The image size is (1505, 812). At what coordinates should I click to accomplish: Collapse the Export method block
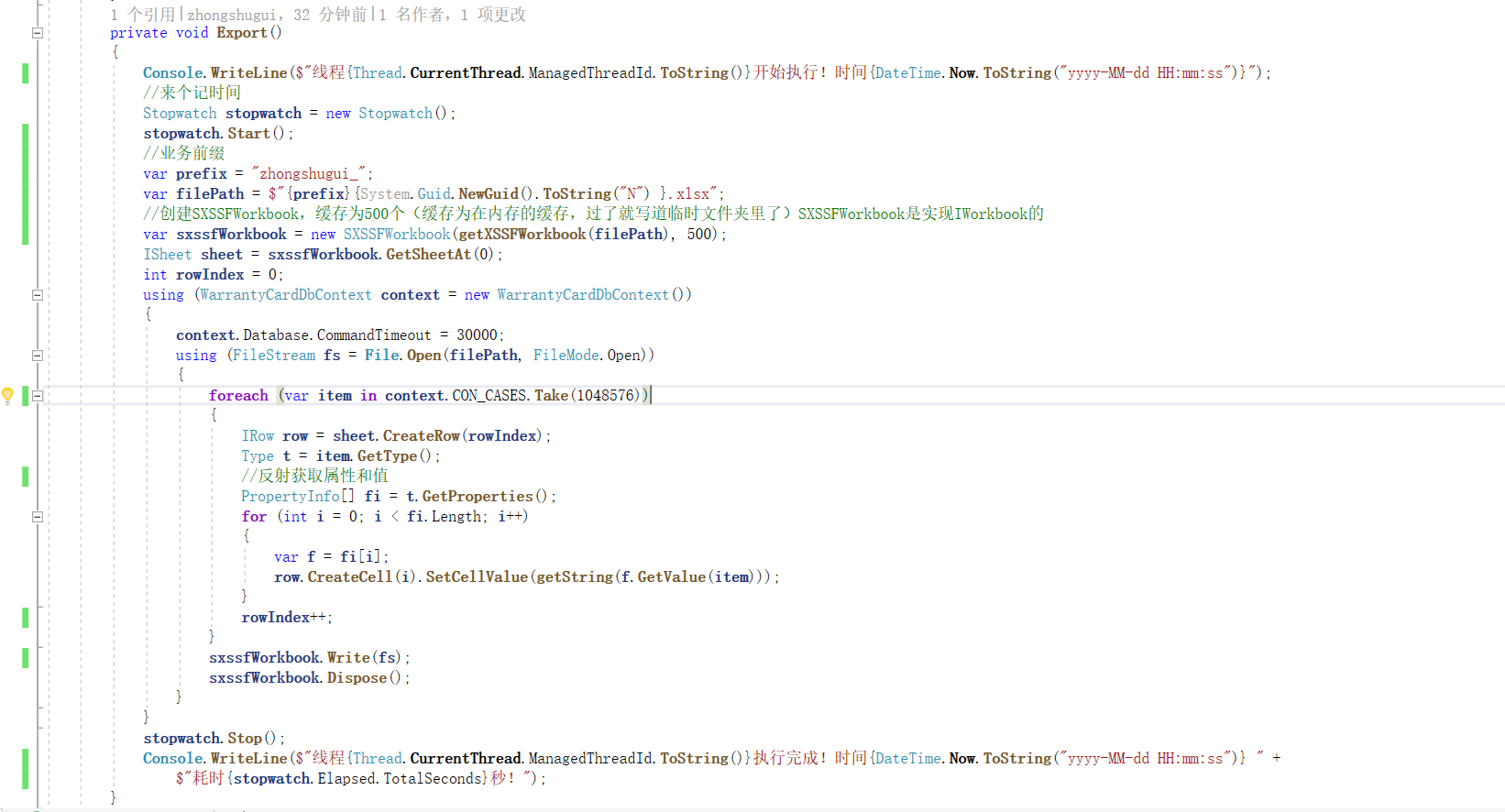tap(38, 33)
